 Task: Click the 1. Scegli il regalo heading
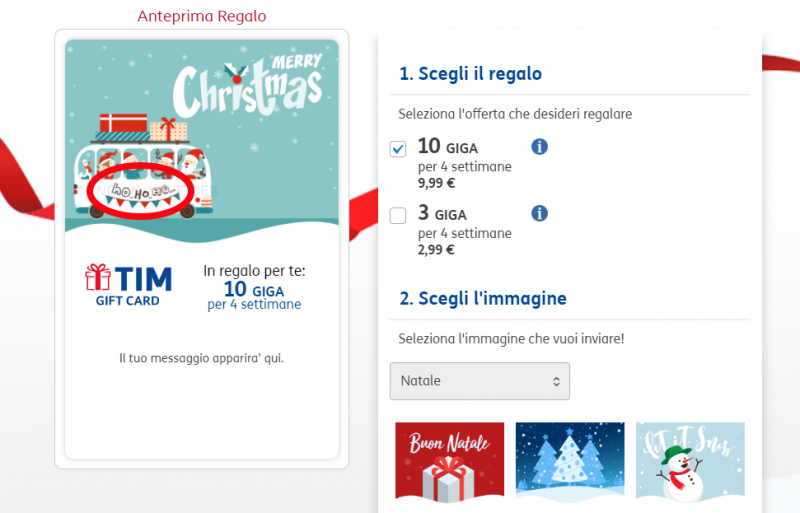click(470, 74)
